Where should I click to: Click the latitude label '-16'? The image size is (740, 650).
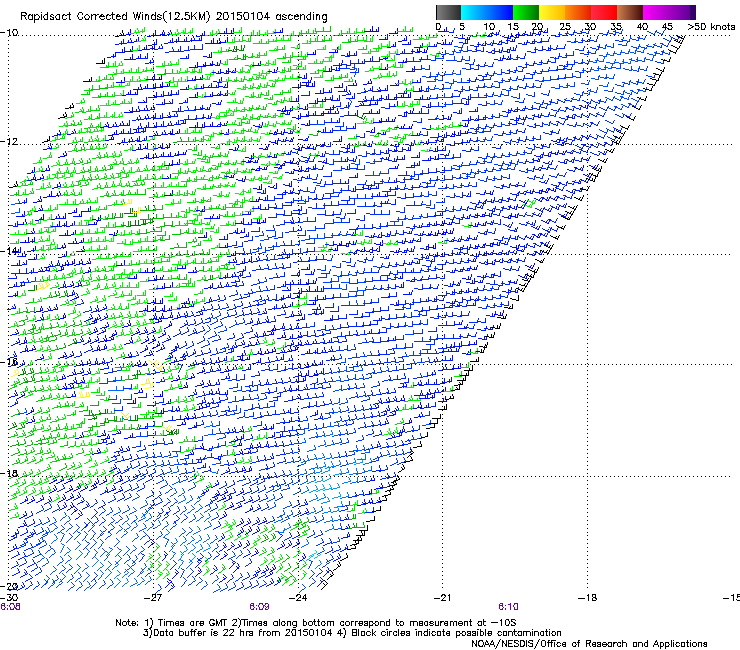point(9,362)
